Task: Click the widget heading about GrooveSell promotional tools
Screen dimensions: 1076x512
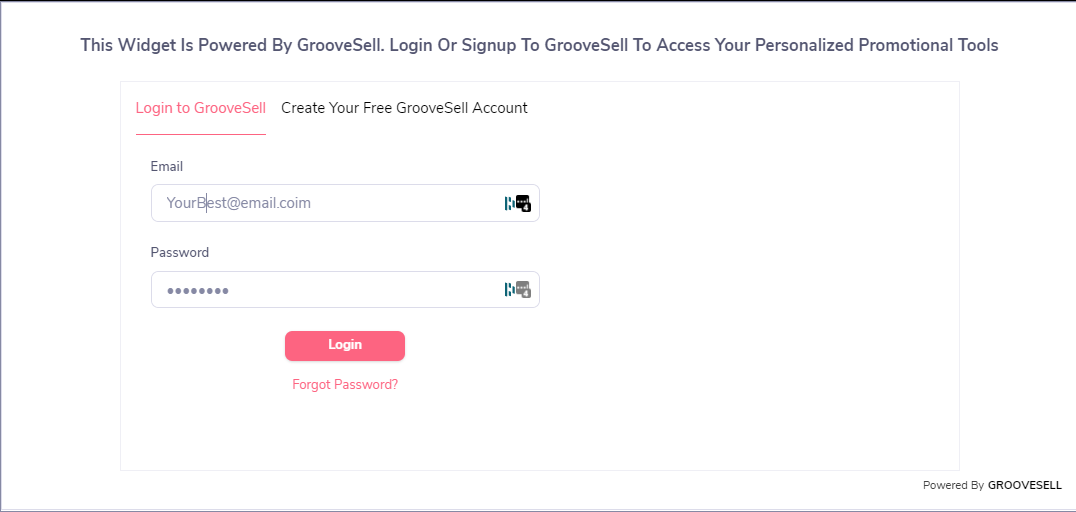Action: (x=539, y=45)
